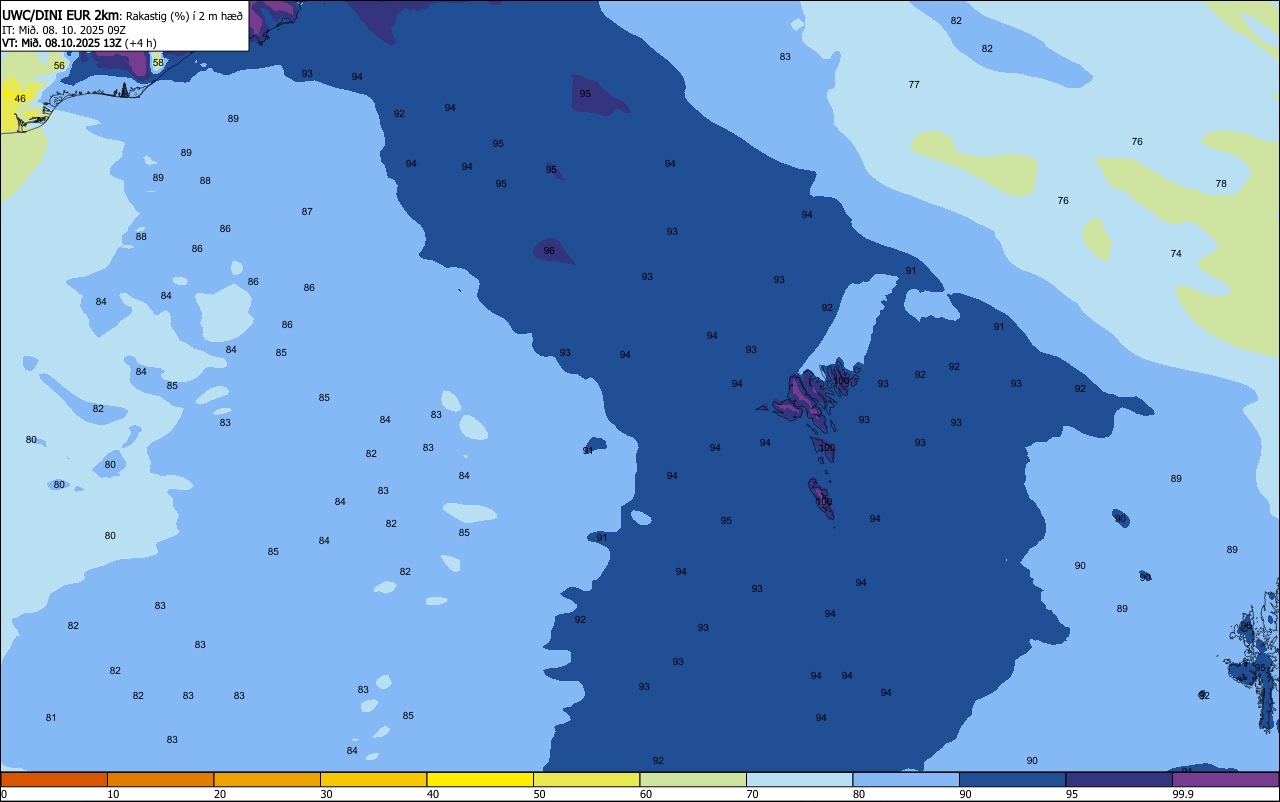
Task: Select the legend tick label 50
Action: click(x=539, y=794)
